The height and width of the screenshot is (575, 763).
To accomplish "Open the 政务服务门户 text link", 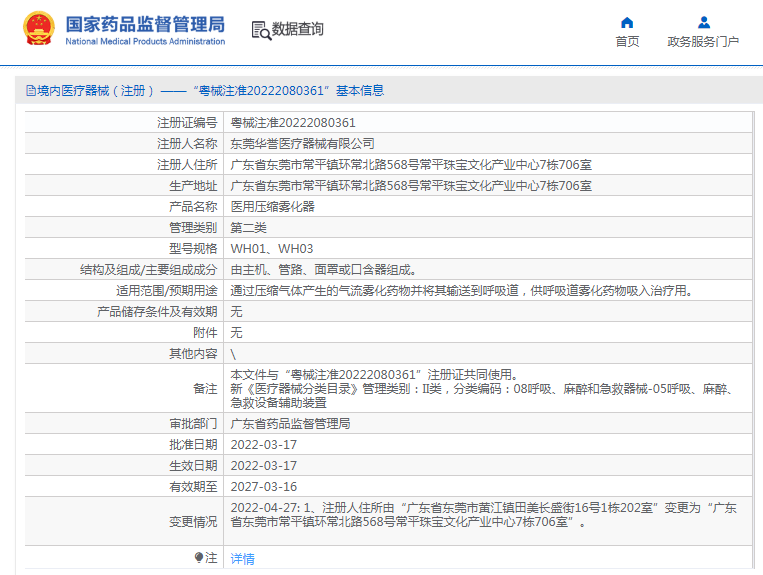I will 703,42.
